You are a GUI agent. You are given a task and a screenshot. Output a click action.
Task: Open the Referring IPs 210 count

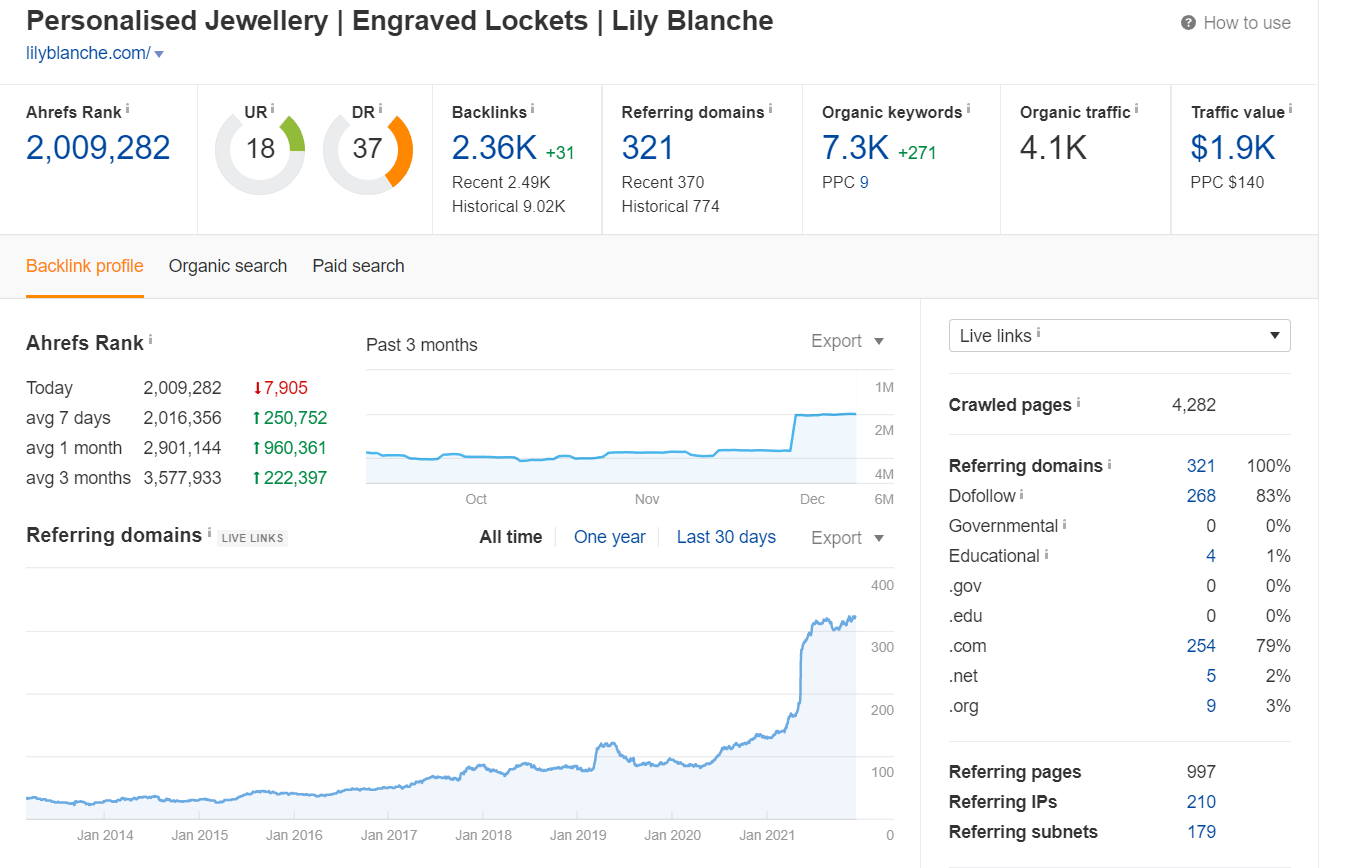tap(1201, 802)
